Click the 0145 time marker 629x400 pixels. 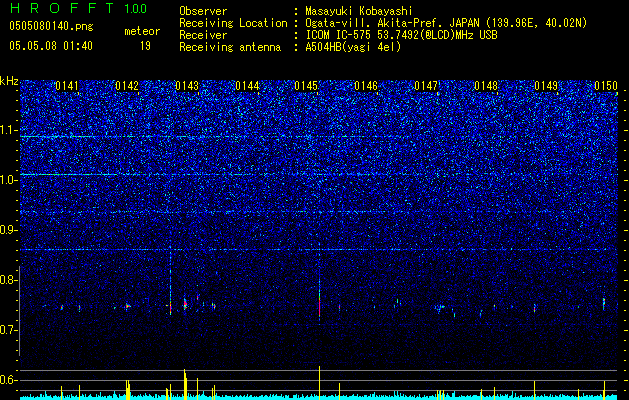coord(306,86)
